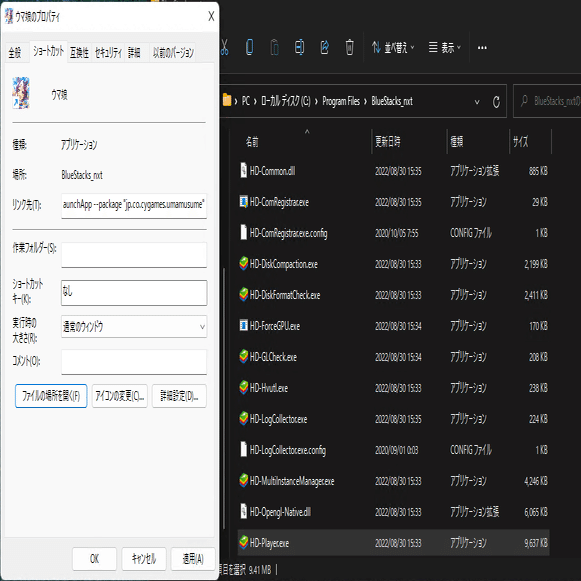Click the 詳細設定 button
Image resolution: width=581 pixels, height=581 pixels.
(179, 396)
